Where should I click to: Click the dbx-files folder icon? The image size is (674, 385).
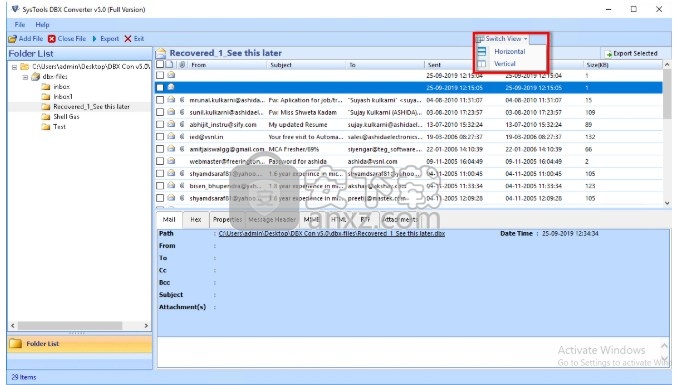pyautogui.click(x=36, y=77)
